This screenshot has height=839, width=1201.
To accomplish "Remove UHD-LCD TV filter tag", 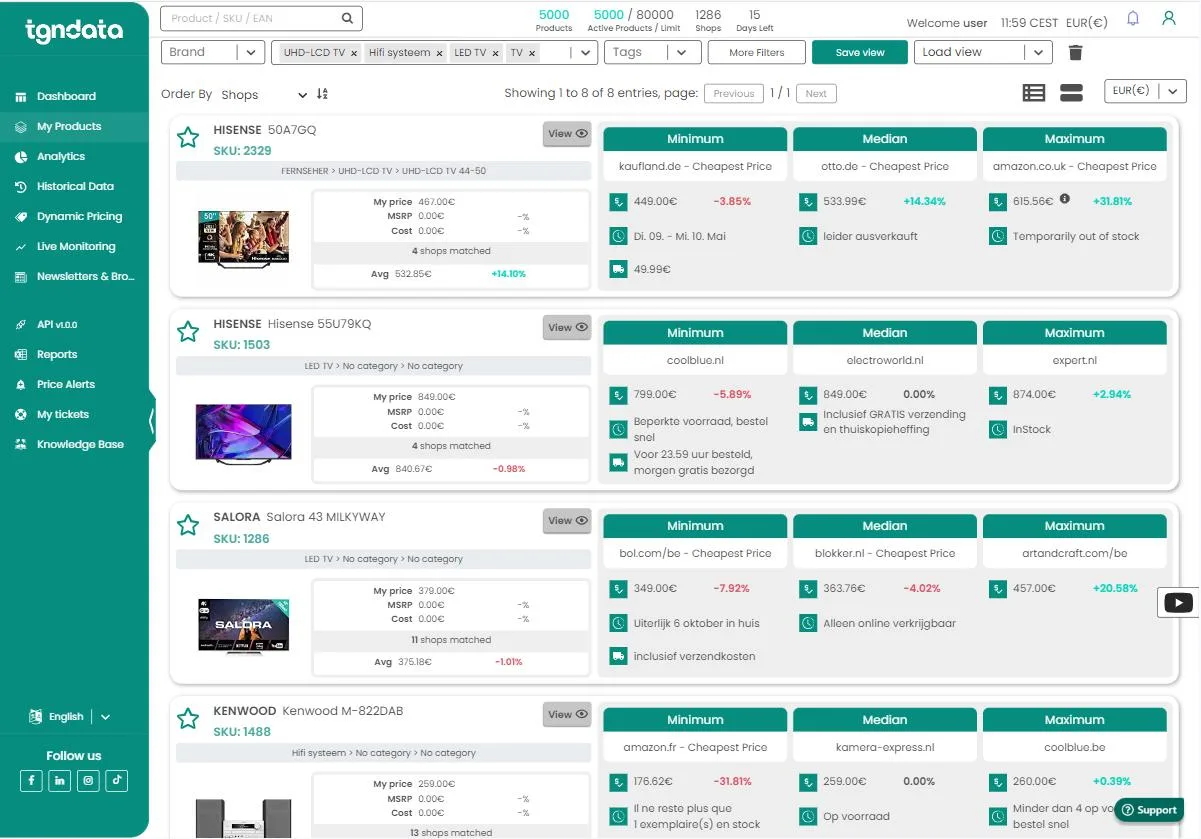I will tap(354, 53).
